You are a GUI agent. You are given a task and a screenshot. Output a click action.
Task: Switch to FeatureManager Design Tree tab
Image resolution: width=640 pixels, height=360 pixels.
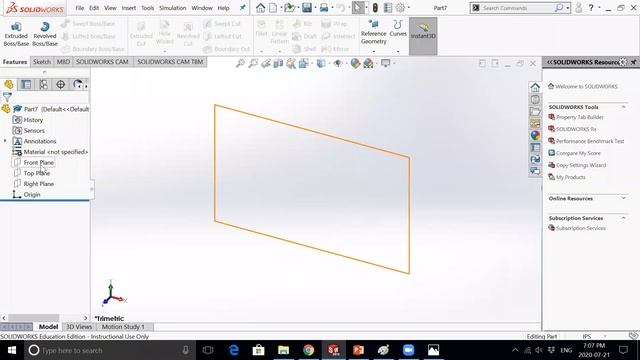coord(9,84)
